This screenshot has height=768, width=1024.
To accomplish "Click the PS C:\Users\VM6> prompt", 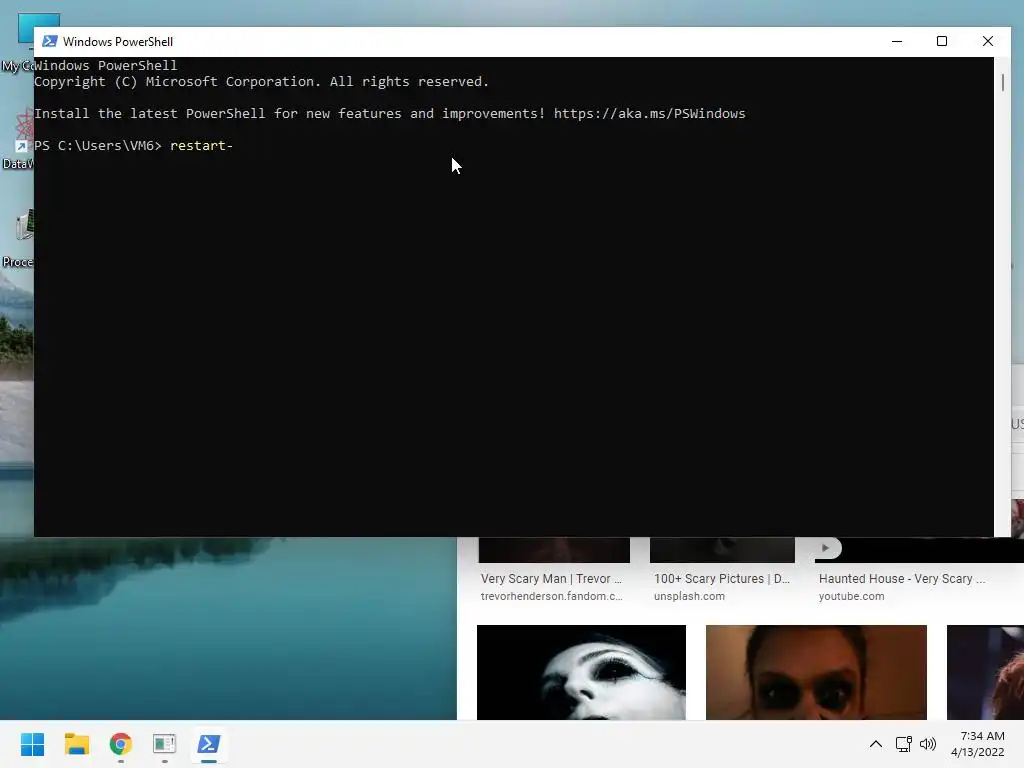I will [98, 146].
